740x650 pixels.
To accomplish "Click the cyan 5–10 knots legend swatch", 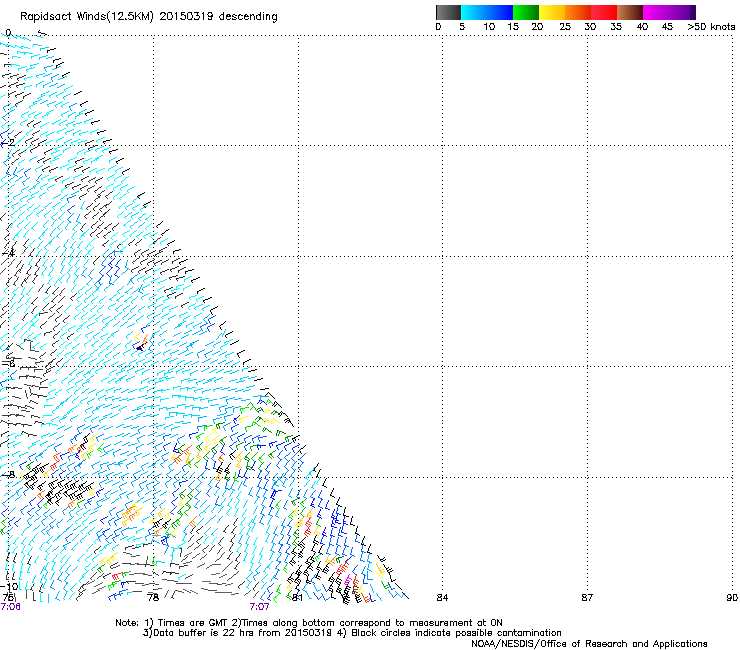I will coord(474,12).
